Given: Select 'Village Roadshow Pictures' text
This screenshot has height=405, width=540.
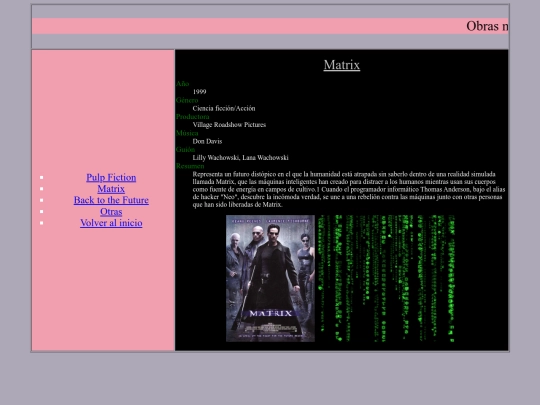Looking at the screenshot, I should (229, 125).
